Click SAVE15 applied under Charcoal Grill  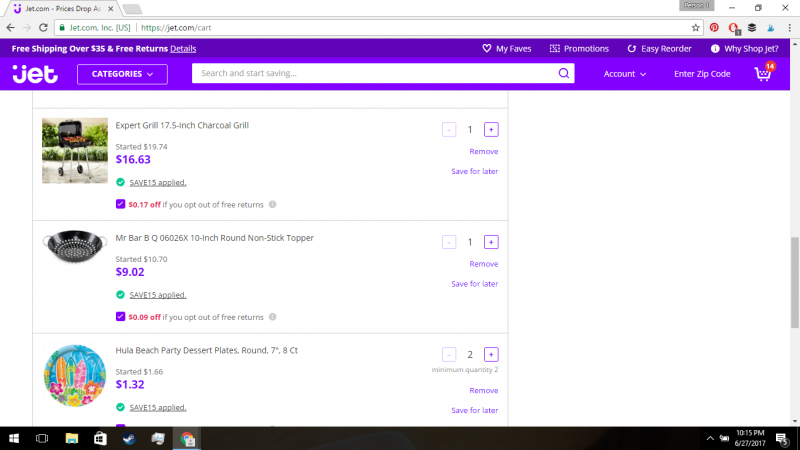(158, 182)
